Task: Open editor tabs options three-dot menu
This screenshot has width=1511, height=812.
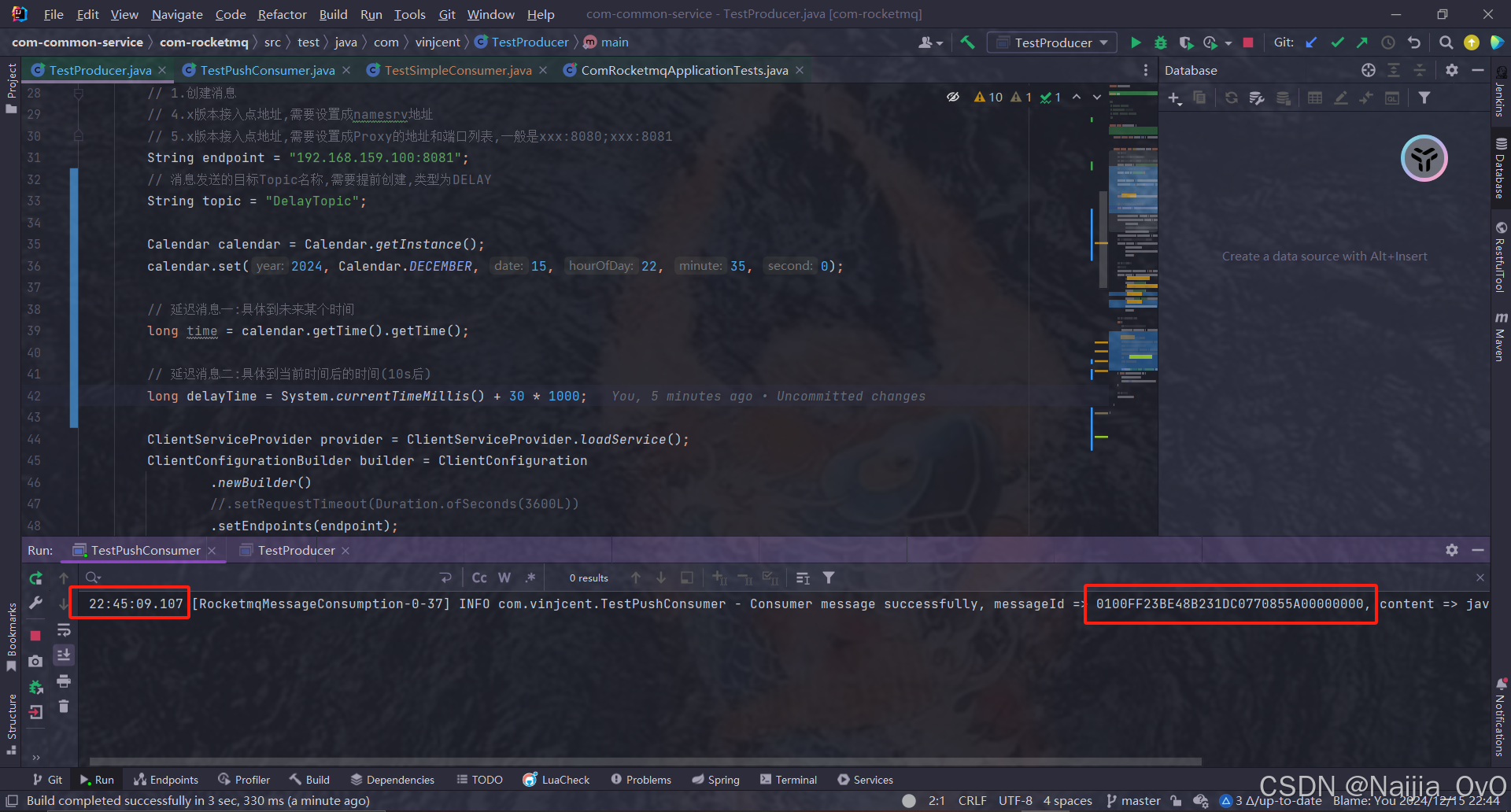Action: coord(1146,70)
